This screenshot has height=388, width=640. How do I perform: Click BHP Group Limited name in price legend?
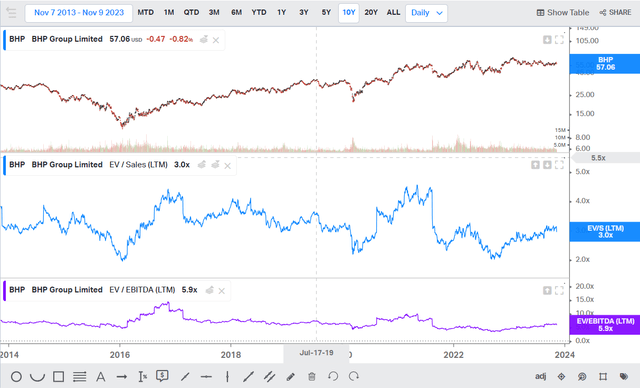(x=67, y=39)
